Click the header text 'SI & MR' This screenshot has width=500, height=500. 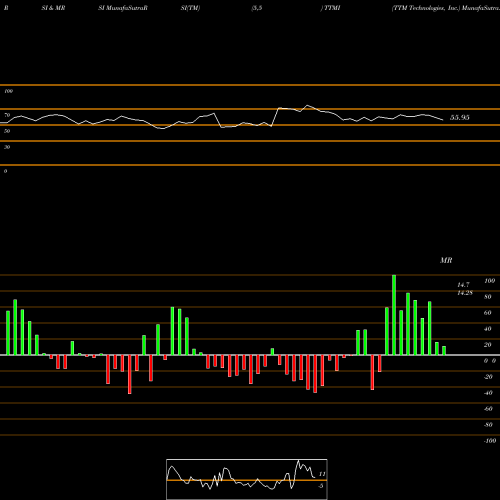53,8
